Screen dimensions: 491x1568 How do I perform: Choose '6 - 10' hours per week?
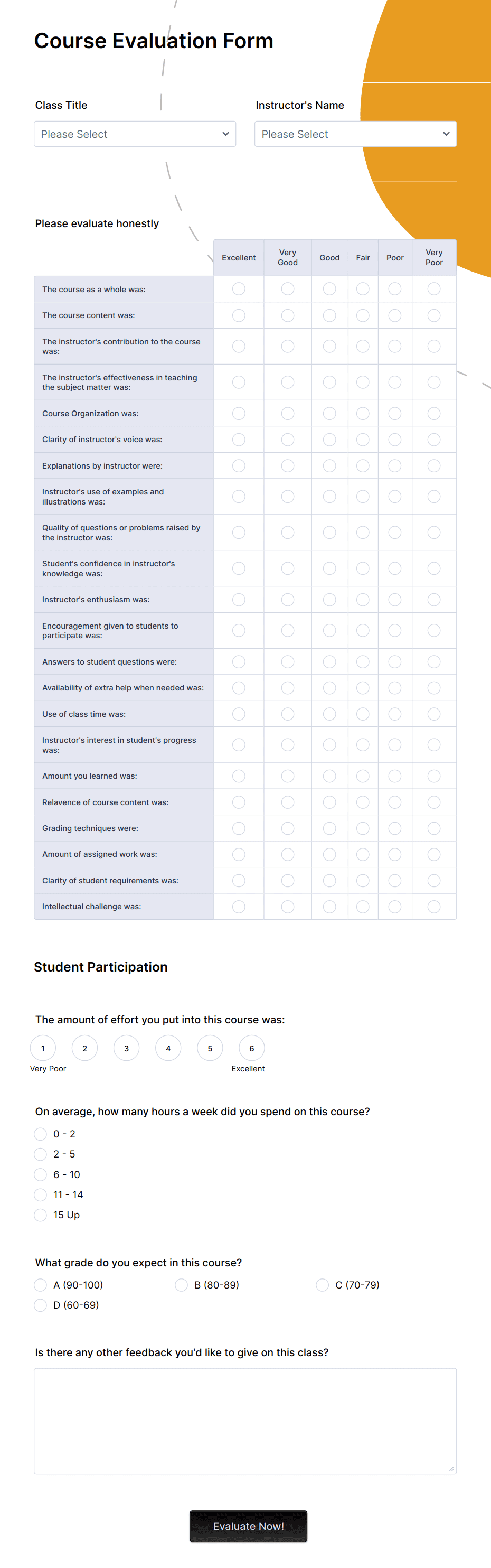tap(40, 1174)
